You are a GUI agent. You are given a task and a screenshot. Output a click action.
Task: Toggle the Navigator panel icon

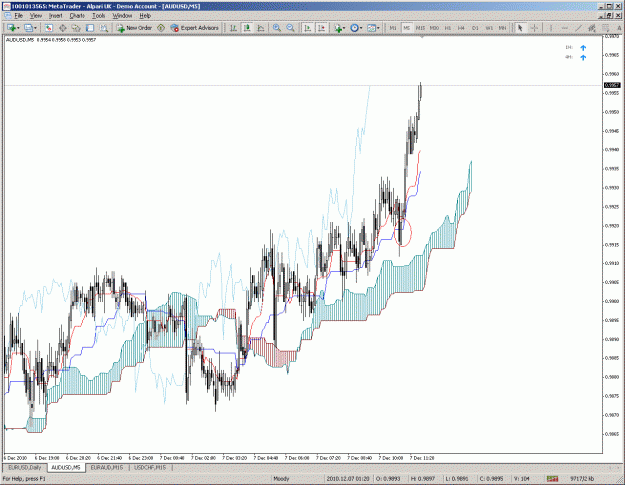coord(76,28)
